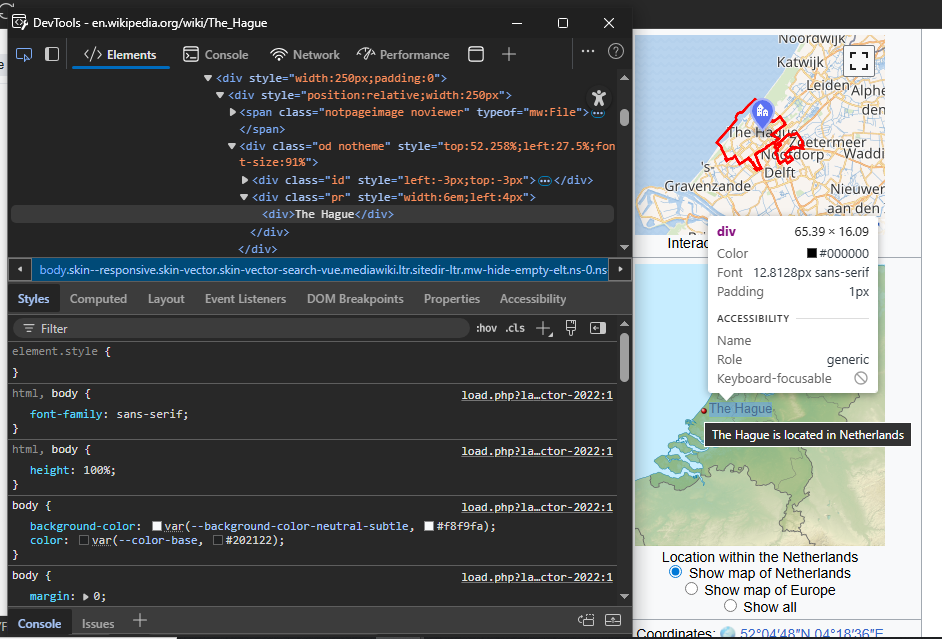Open the Computed styles tab
Viewport: 942px width, 639px height.
[98, 299]
